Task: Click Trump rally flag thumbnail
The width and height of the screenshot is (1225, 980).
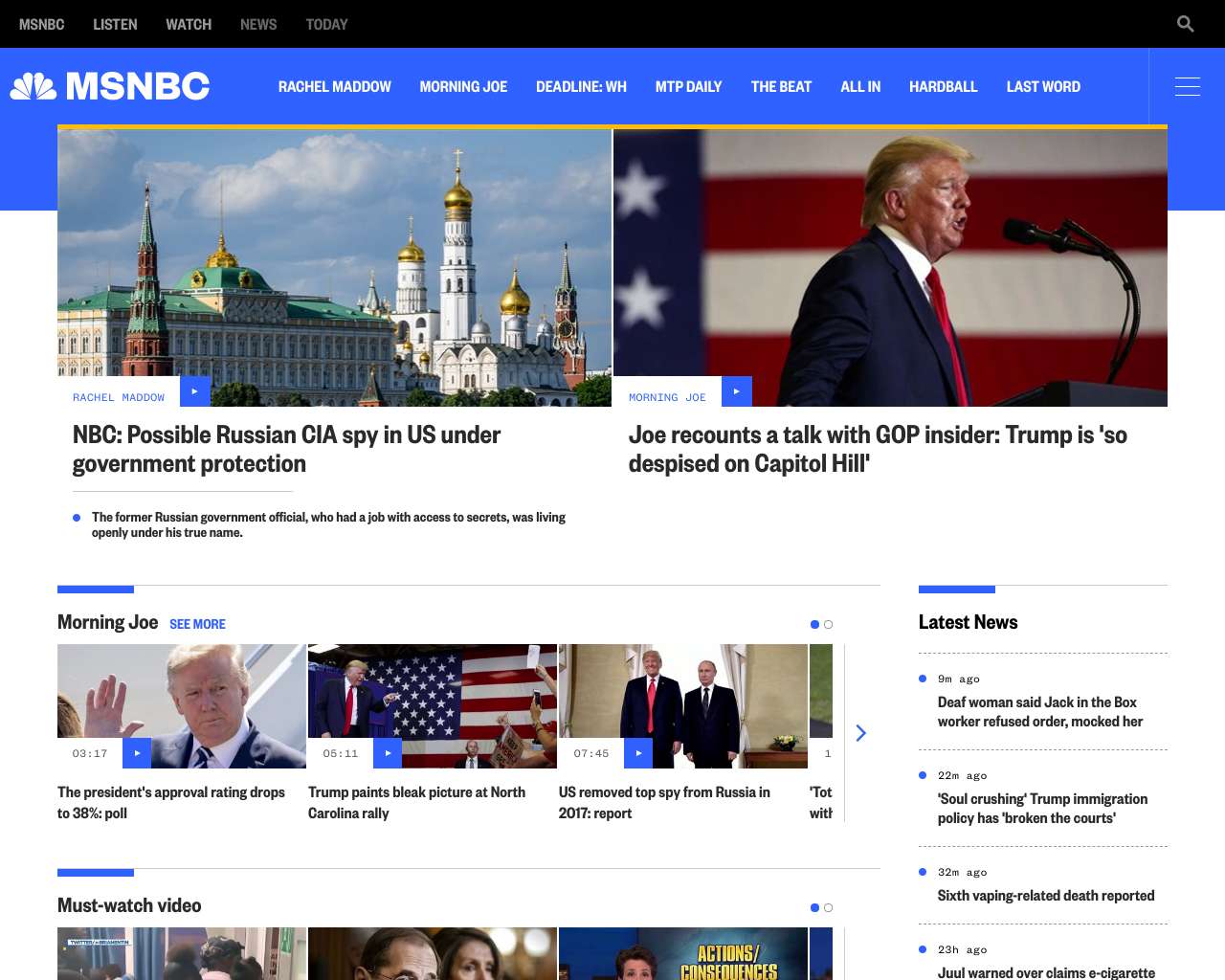Action: (433, 706)
